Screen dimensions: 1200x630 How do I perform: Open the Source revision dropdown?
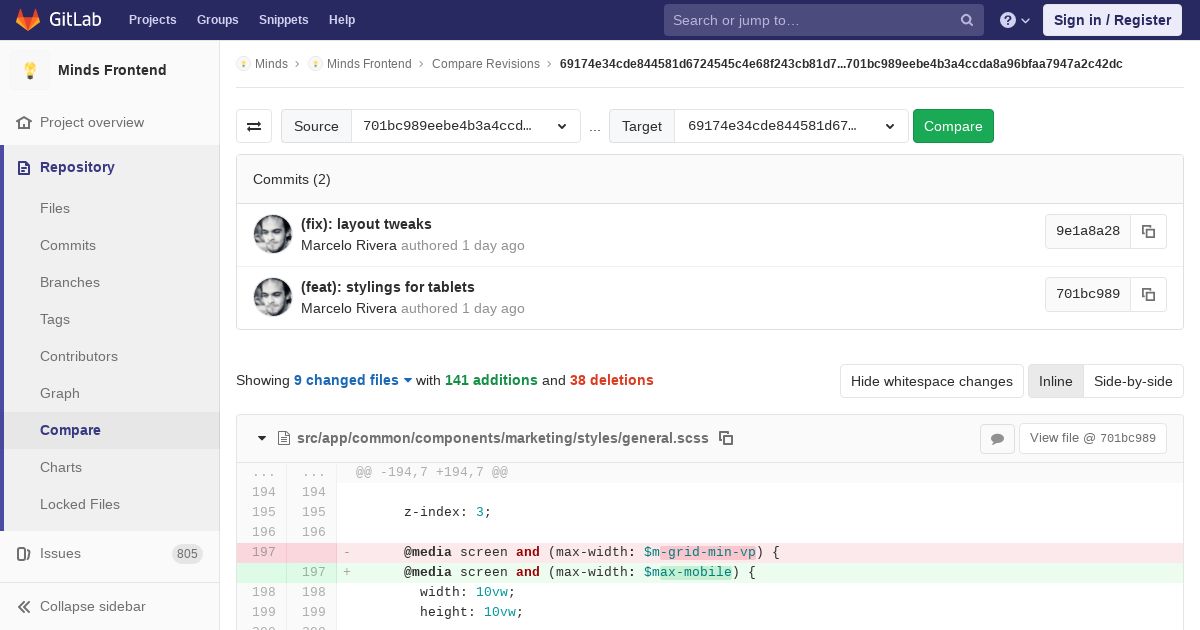(x=465, y=126)
